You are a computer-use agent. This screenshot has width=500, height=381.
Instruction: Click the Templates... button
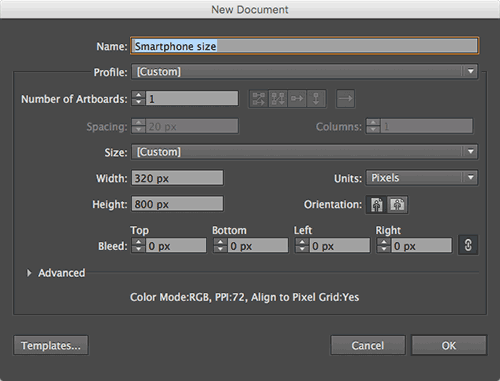click(51, 345)
